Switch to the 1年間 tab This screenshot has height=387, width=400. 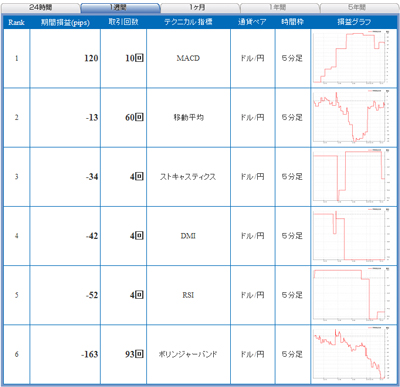pos(280,8)
